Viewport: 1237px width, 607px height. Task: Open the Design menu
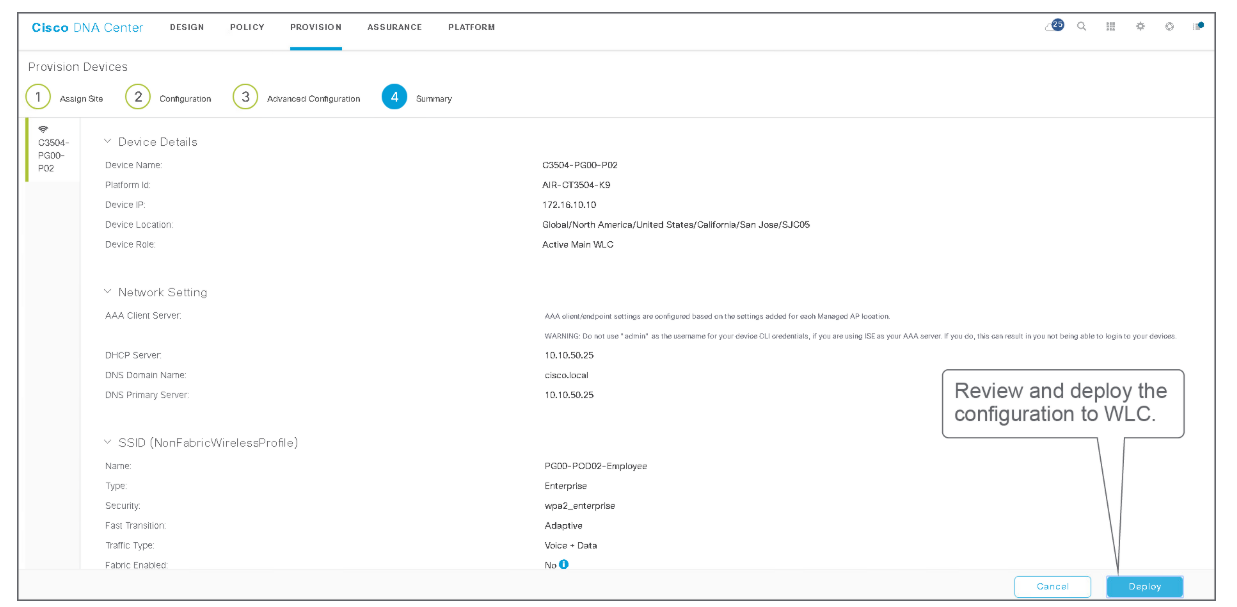click(x=186, y=27)
